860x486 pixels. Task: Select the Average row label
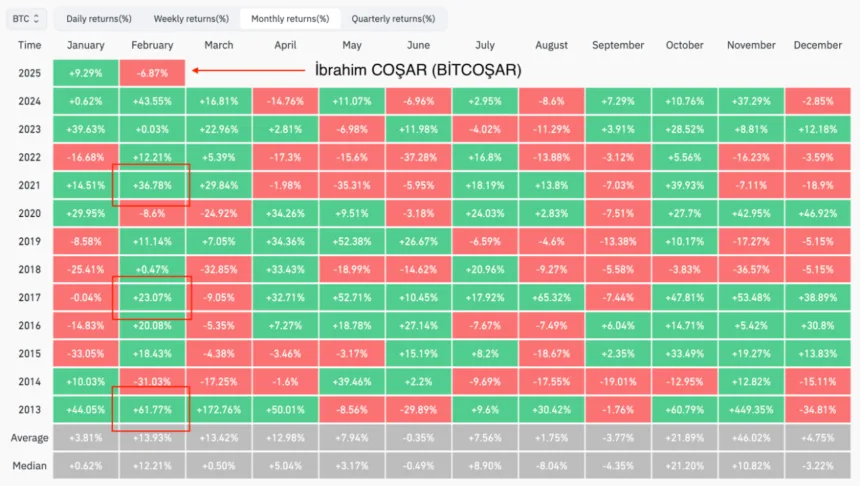click(29, 438)
